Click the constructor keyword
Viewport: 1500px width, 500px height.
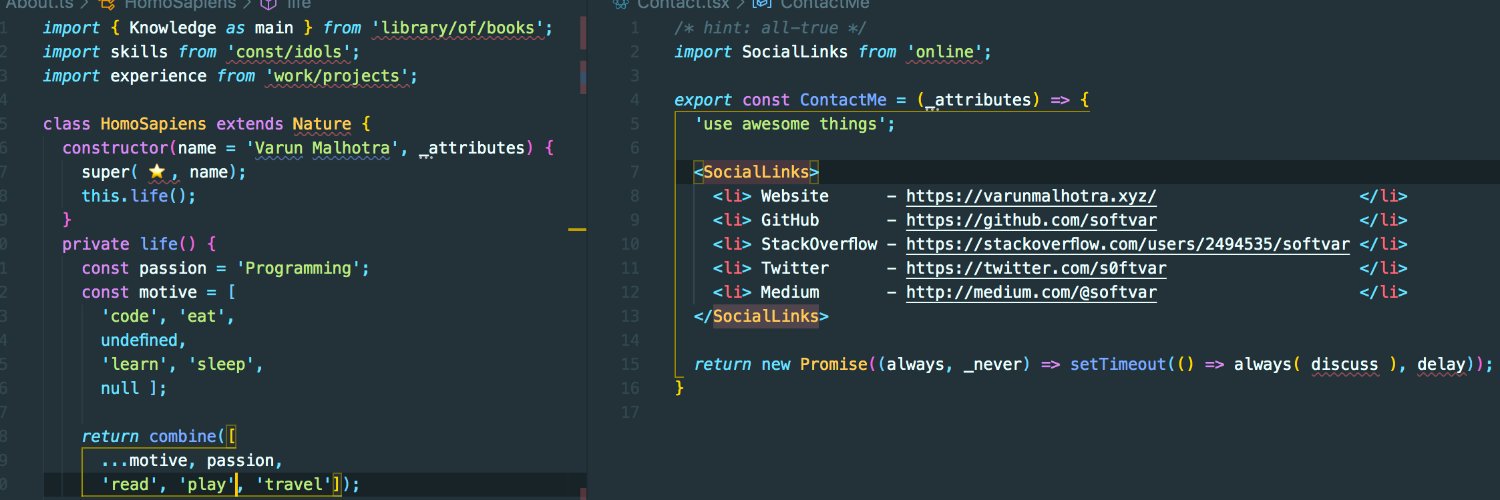(115, 148)
